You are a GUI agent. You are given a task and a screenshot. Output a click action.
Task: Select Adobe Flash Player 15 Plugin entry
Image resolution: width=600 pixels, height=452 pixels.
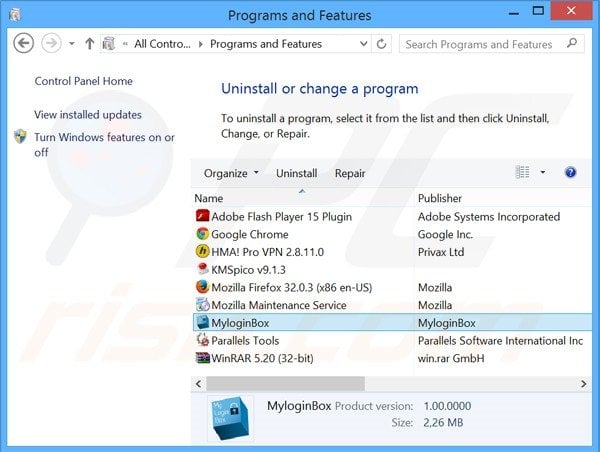click(282, 217)
